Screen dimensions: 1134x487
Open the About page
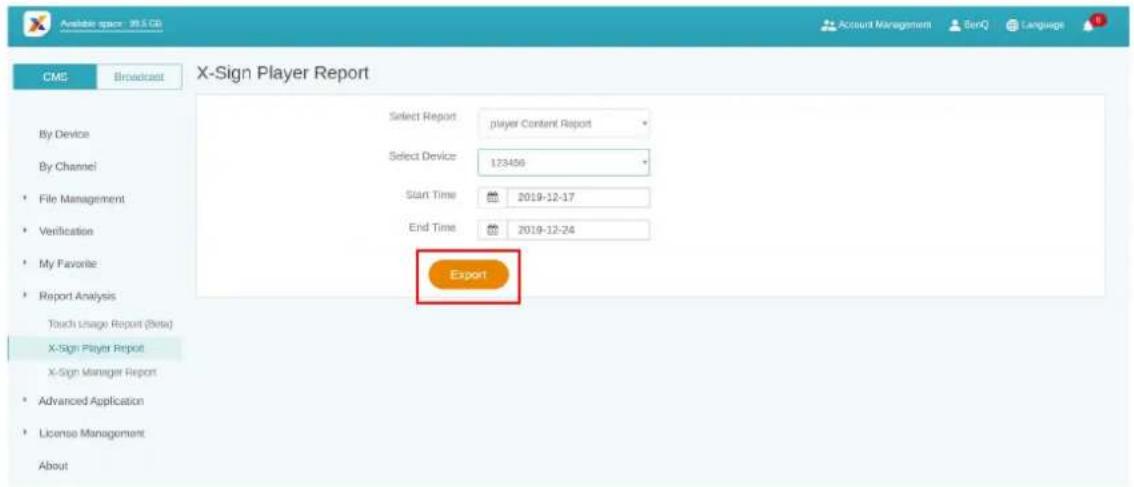[x=53, y=466]
